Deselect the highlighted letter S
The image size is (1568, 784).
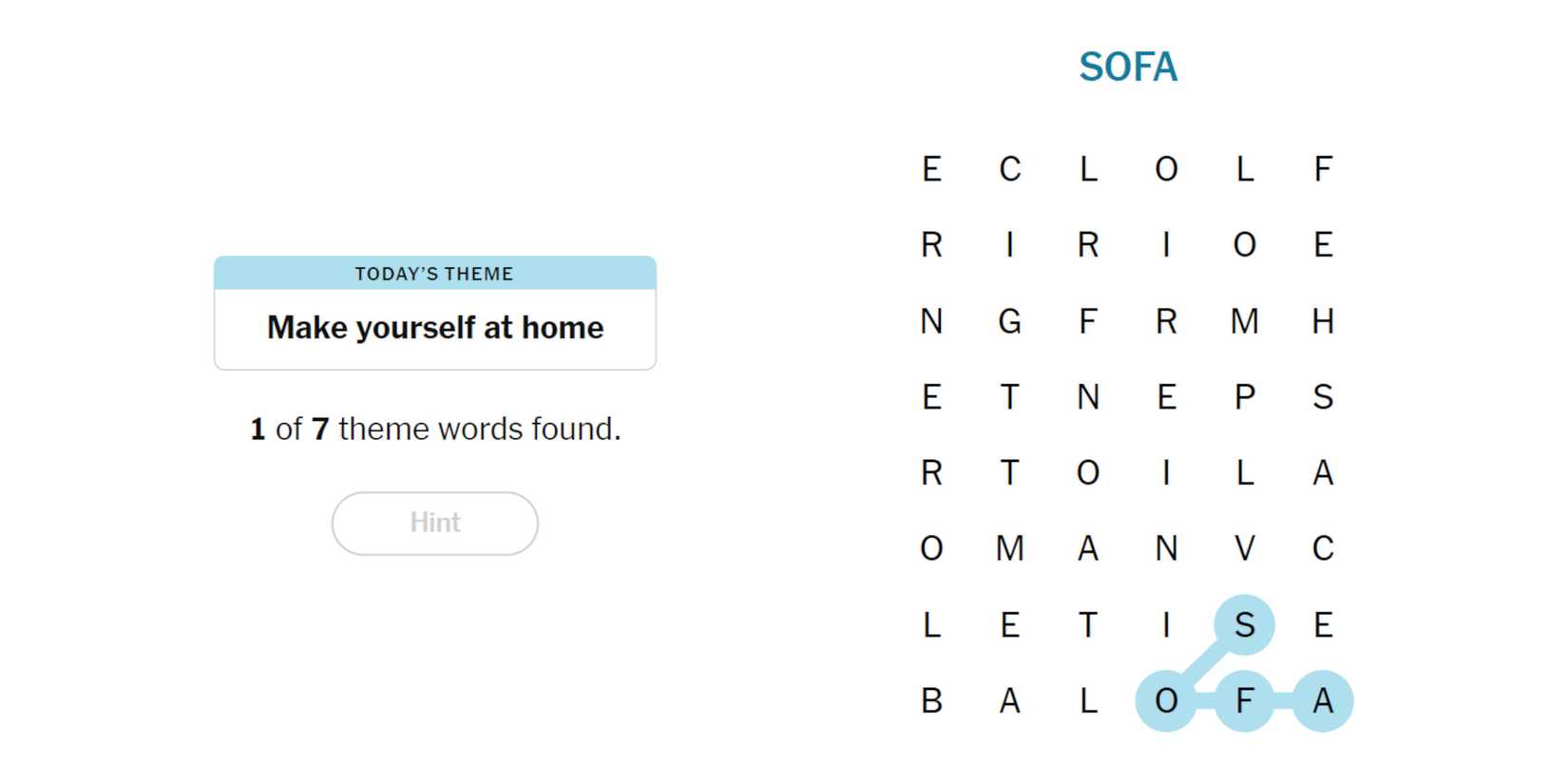[x=1244, y=624]
